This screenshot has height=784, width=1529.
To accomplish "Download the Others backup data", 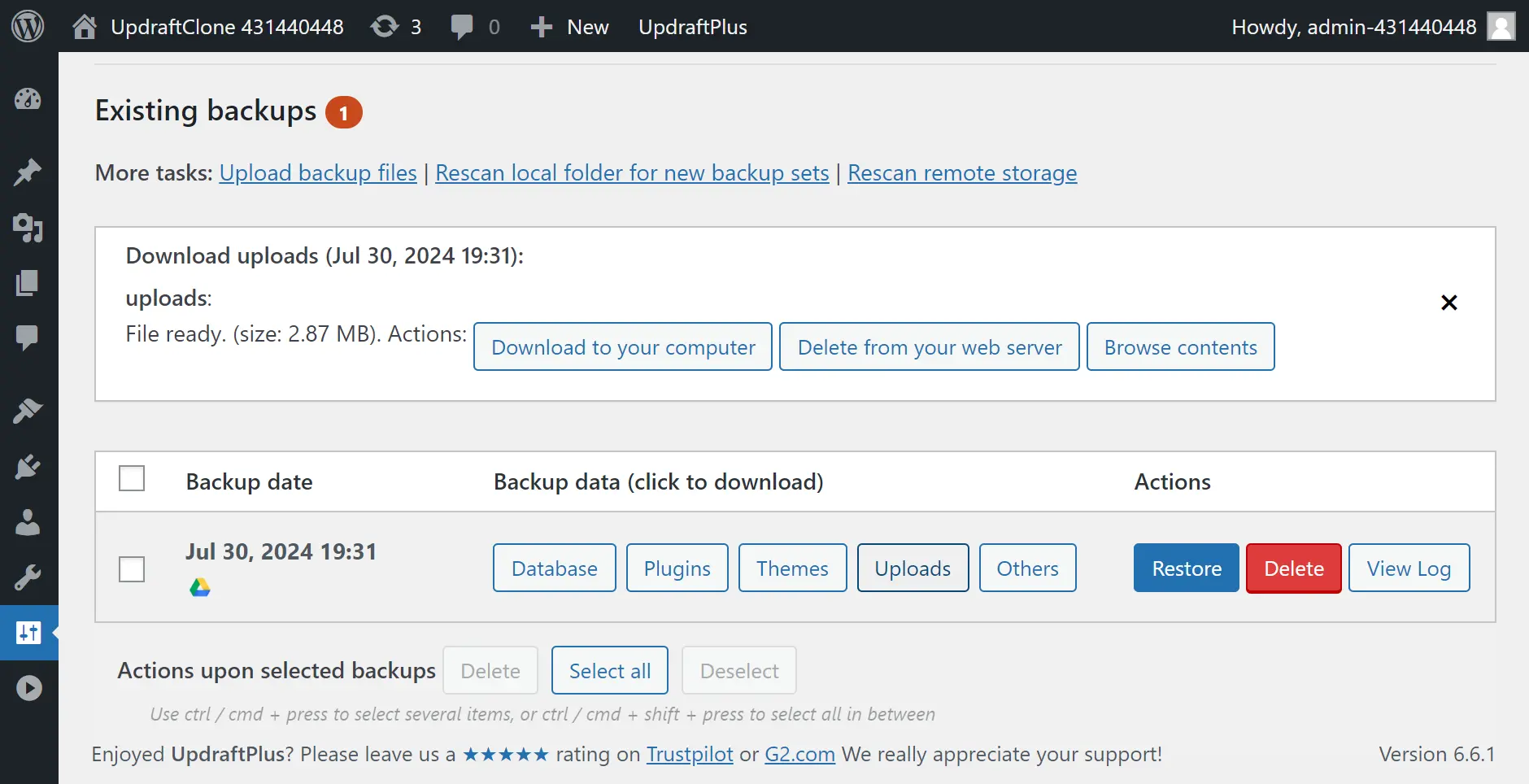I will point(1028,568).
